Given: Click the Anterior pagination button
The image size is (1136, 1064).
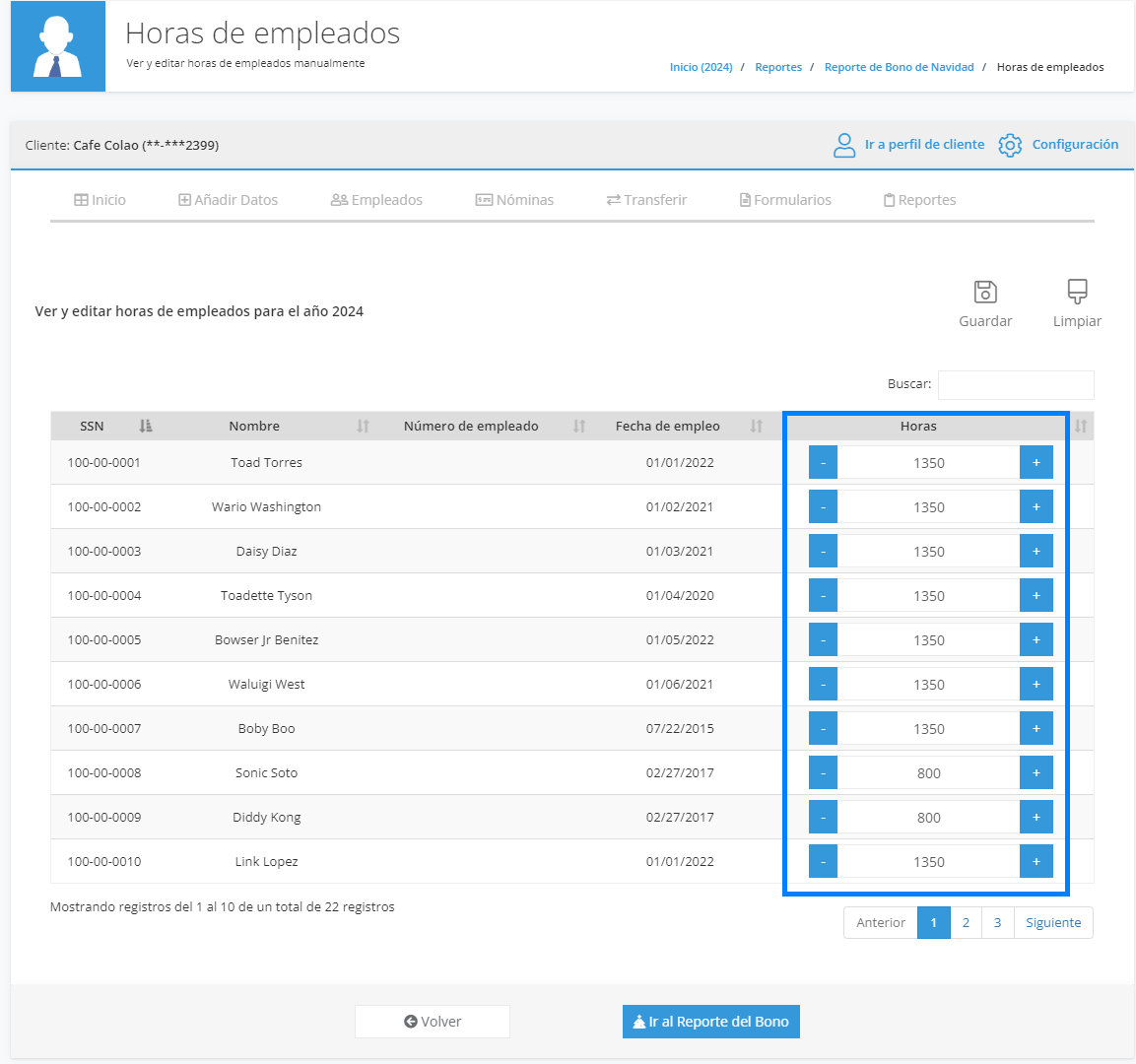Looking at the screenshot, I should point(880,922).
